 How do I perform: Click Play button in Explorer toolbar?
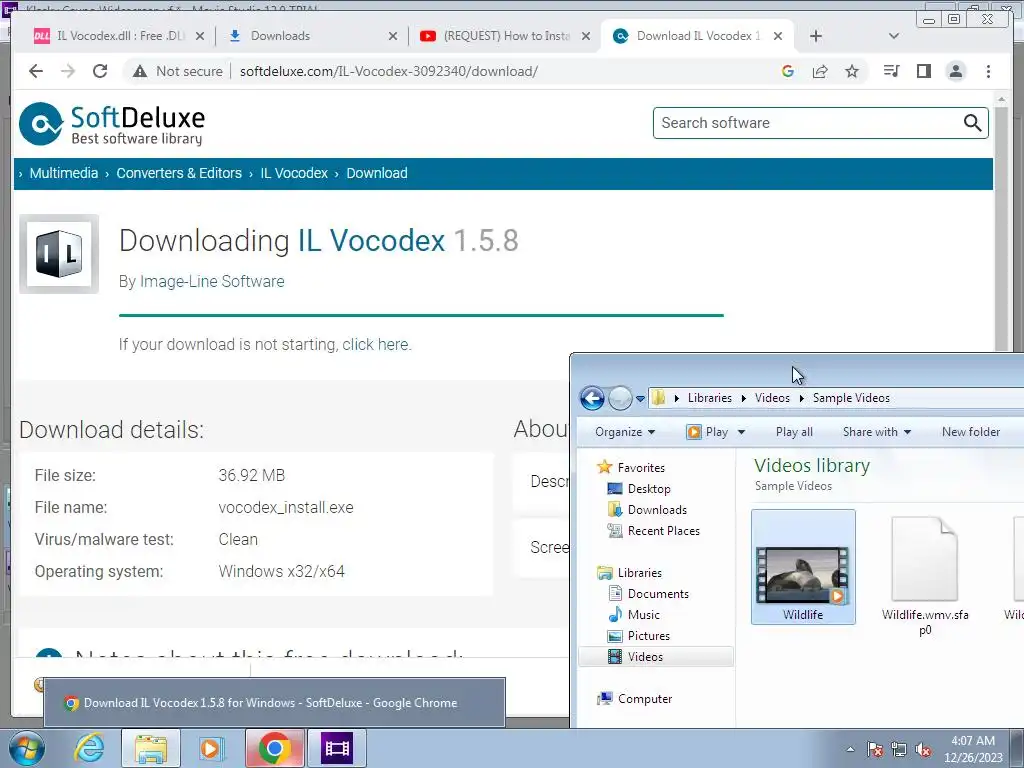pos(708,432)
